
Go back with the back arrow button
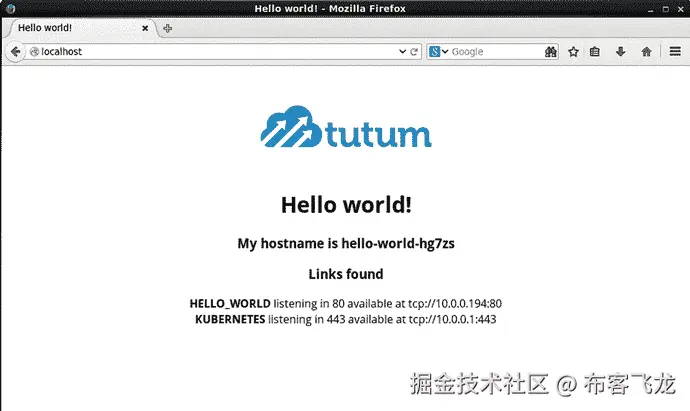pos(15,52)
